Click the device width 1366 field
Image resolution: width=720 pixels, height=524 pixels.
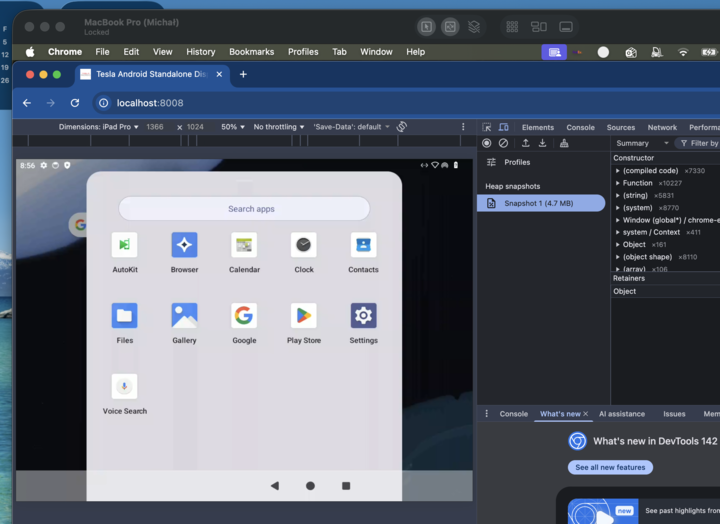click(x=155, y=127)
